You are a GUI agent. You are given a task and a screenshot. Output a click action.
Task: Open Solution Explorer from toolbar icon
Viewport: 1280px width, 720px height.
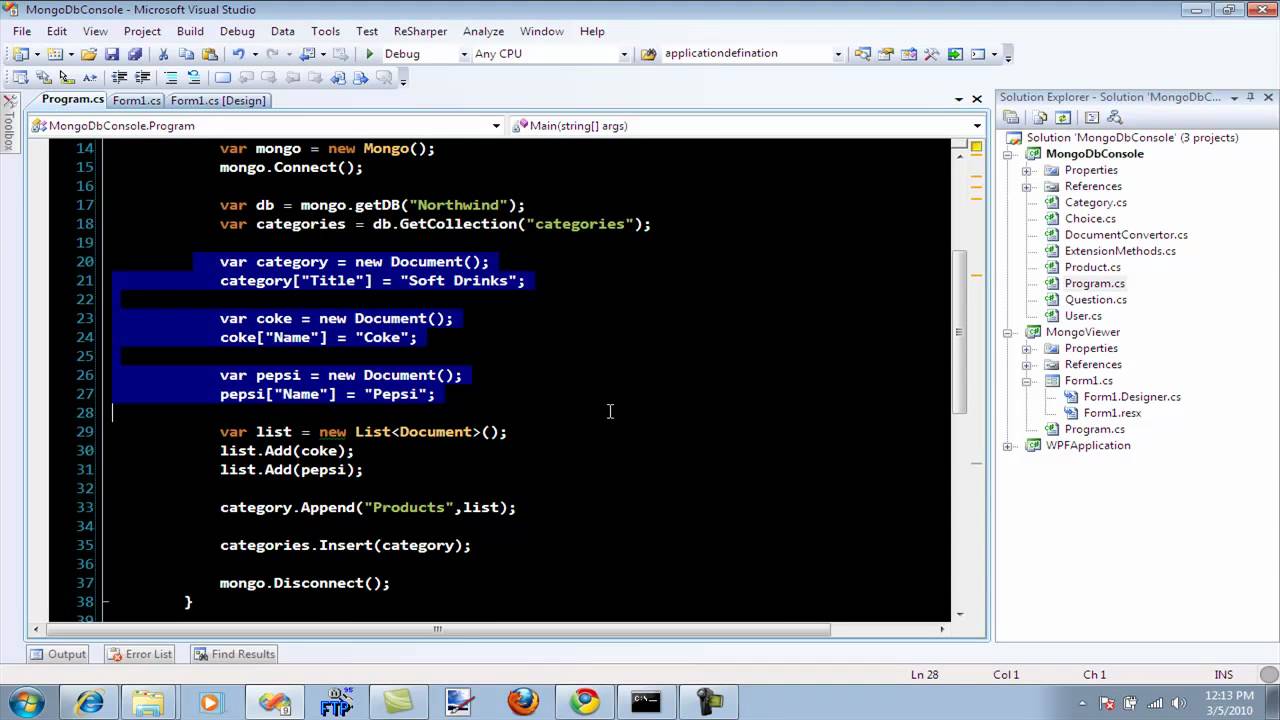[862, 54]
